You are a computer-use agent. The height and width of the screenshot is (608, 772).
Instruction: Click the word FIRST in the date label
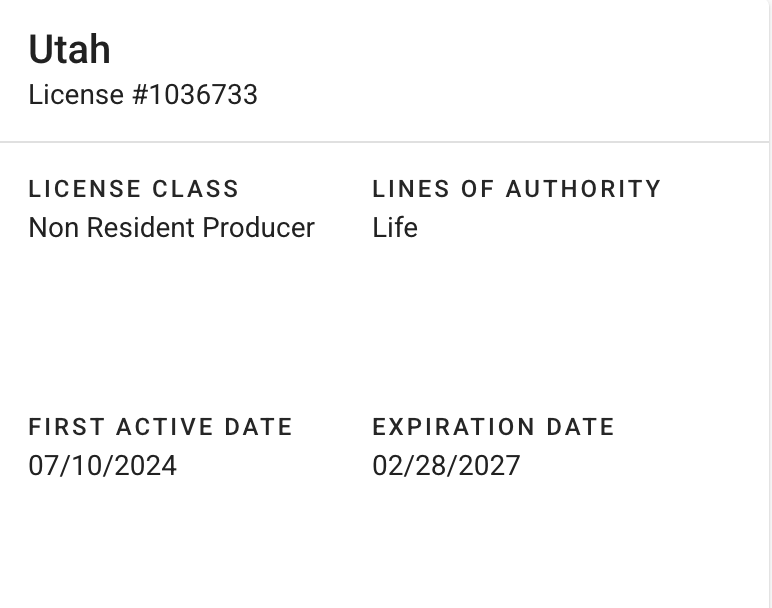coord(67,427)
